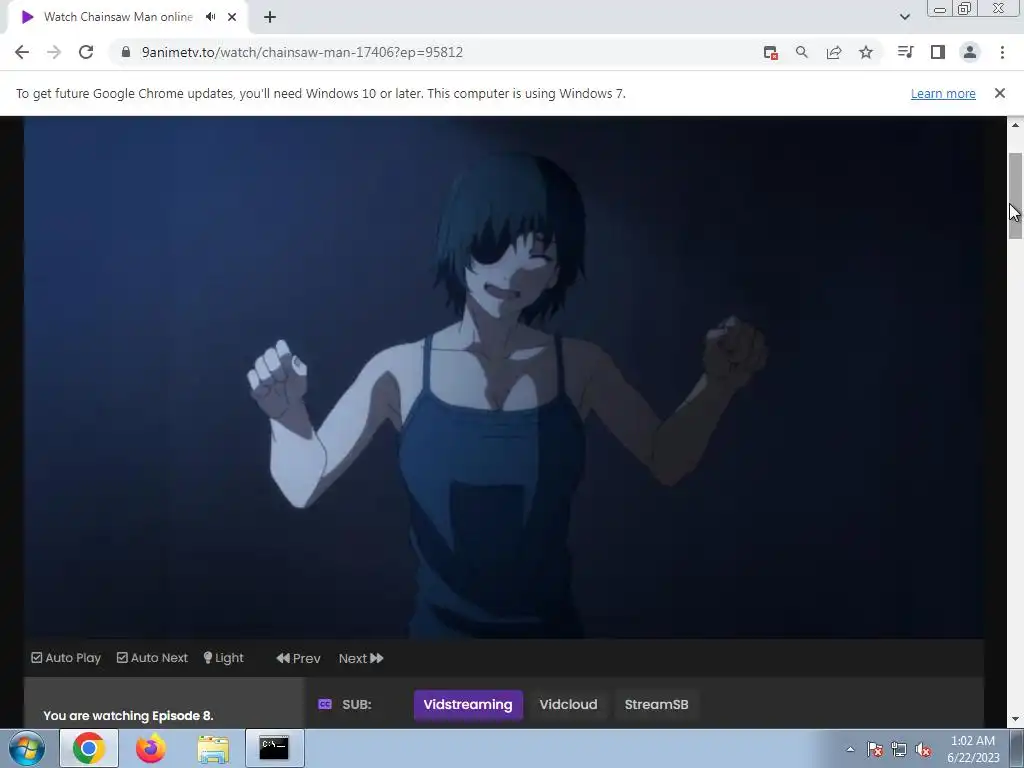Go to previous episode with Prev

[x=298, y=658]
